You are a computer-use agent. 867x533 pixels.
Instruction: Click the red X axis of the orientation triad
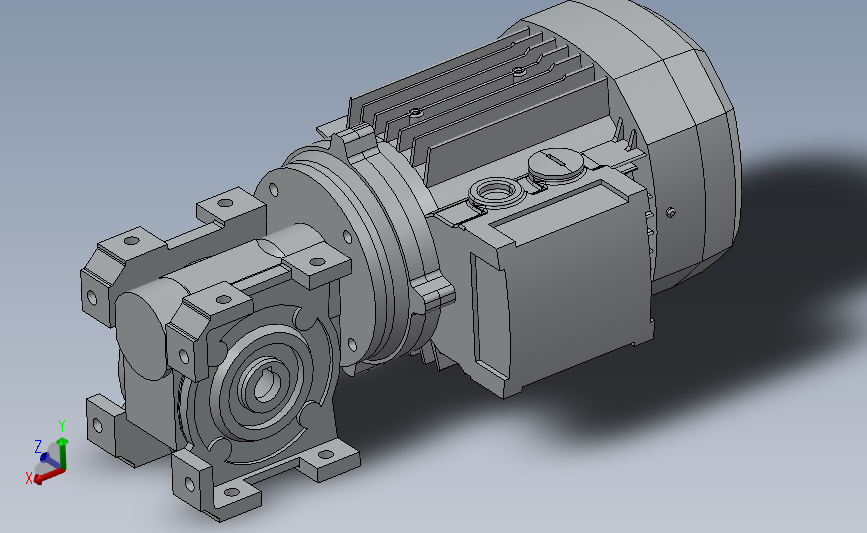tap(49, 476)
